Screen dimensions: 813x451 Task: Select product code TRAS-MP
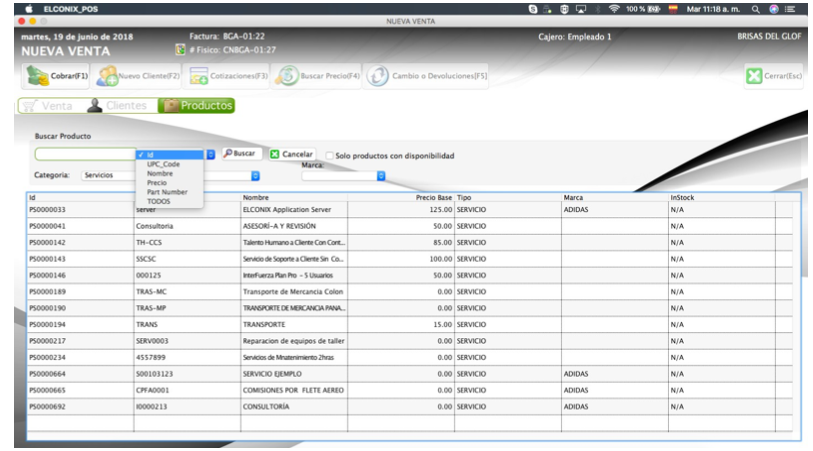151,308
